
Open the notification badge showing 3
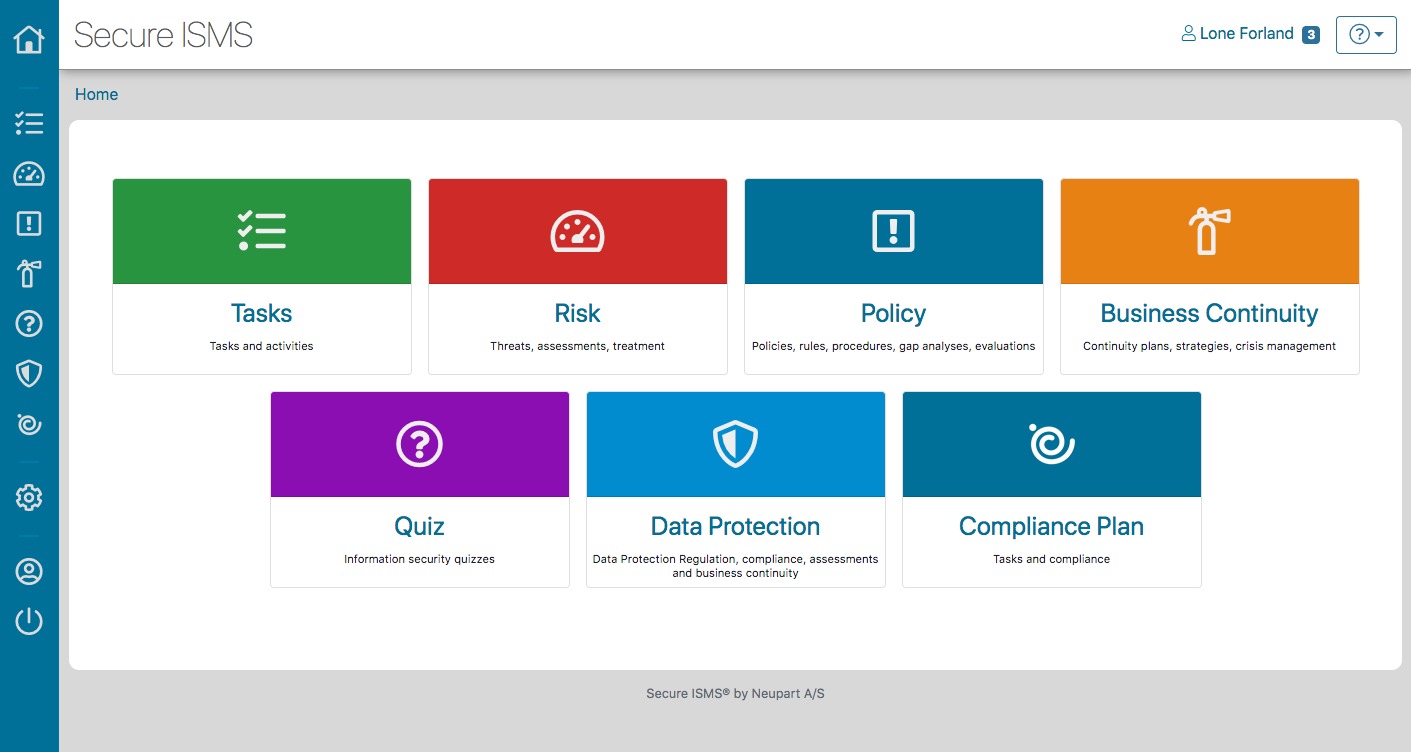1311,35
